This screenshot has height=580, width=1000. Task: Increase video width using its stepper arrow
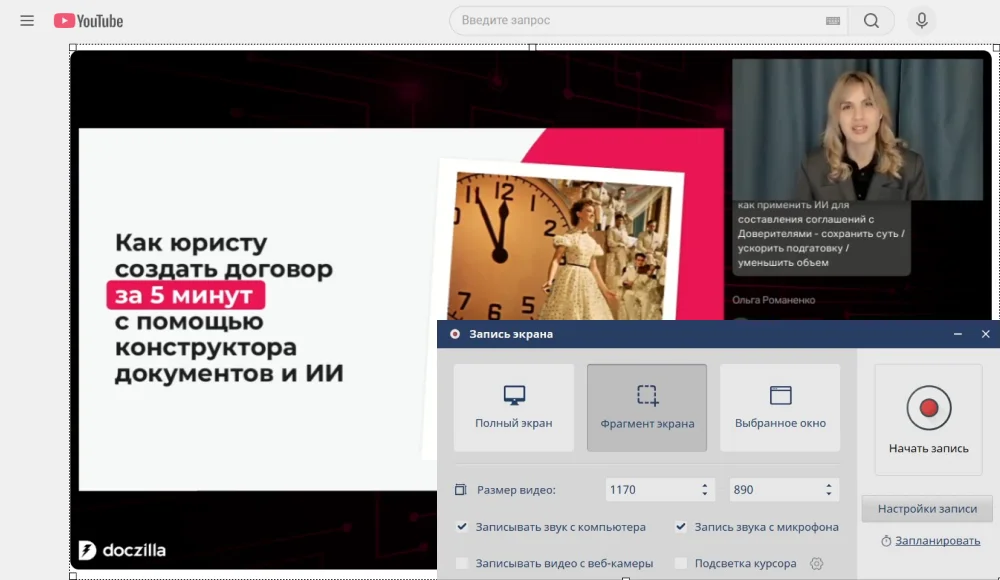click(x=705, y=484)
